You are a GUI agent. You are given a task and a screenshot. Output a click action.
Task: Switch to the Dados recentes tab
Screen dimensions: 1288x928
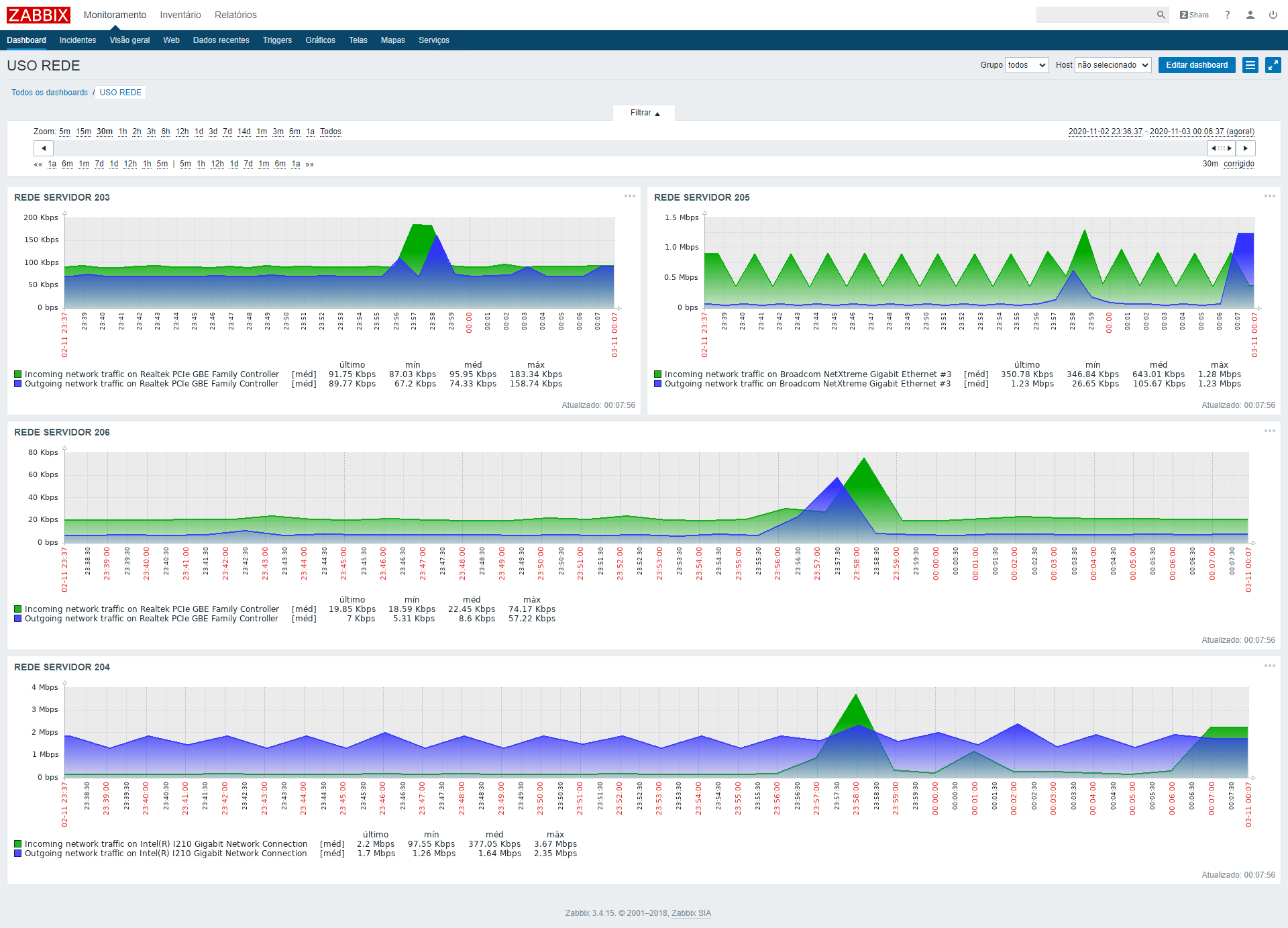[221, 40]
